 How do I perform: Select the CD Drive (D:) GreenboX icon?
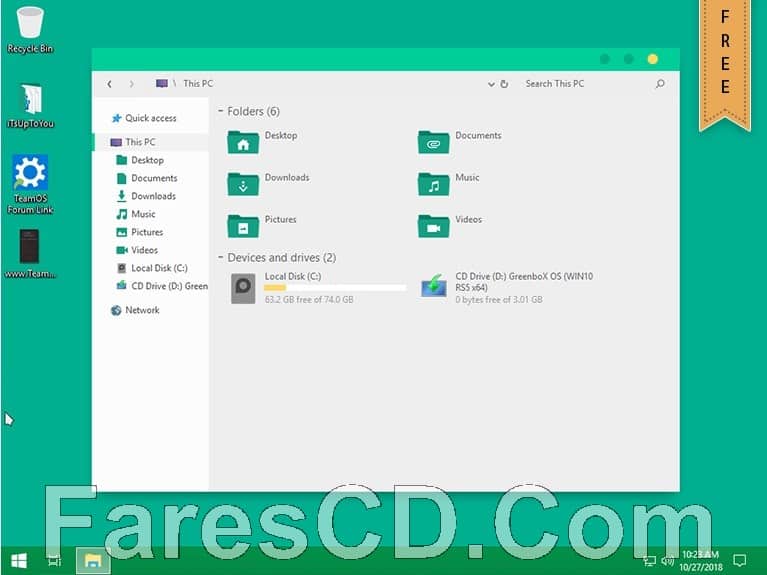(433, 286)
